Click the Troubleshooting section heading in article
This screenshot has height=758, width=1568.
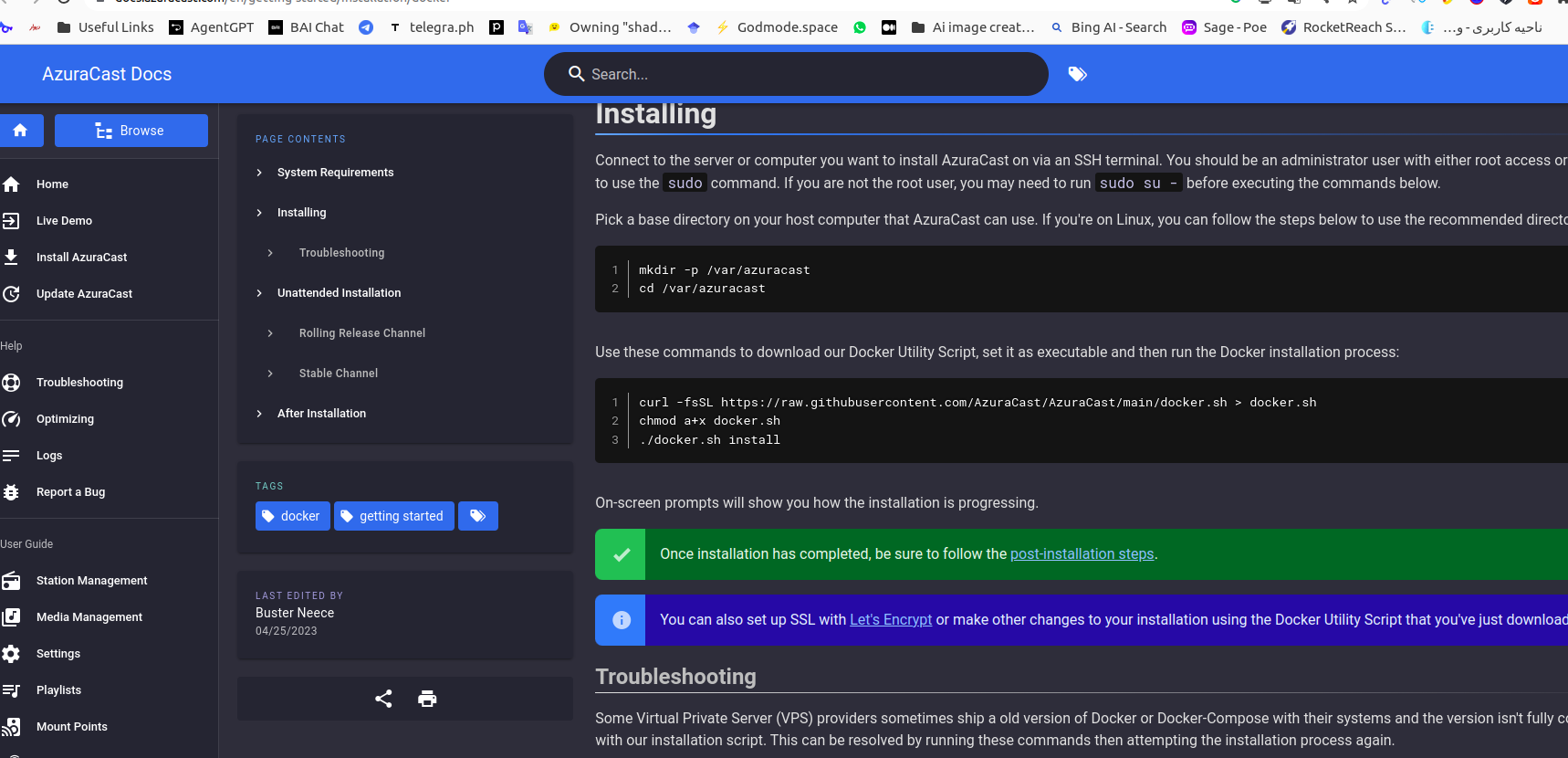675,677
